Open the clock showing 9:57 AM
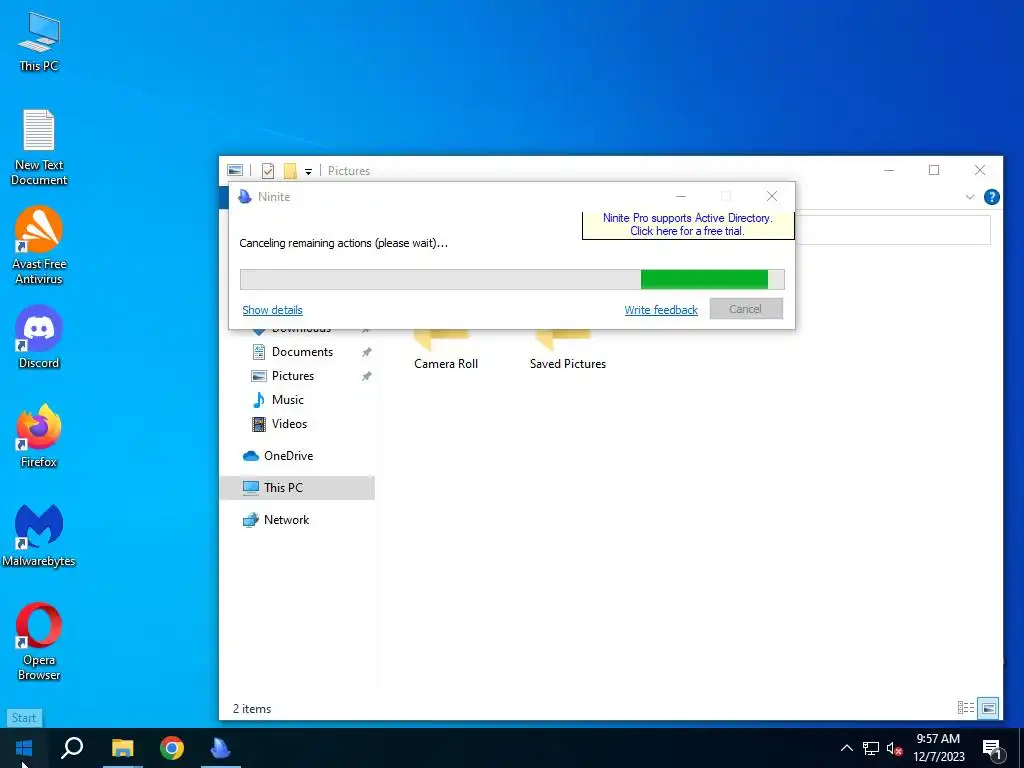Screen dimensions: 1024x768 pos(938,748)
